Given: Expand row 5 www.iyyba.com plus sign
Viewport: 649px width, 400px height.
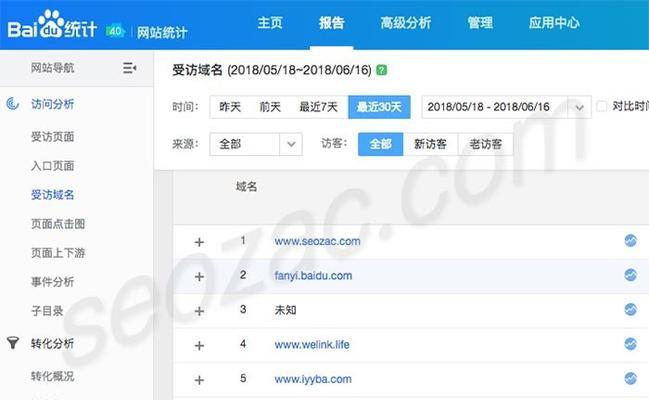Looking at the screenshot, I should tap(199, 380).
